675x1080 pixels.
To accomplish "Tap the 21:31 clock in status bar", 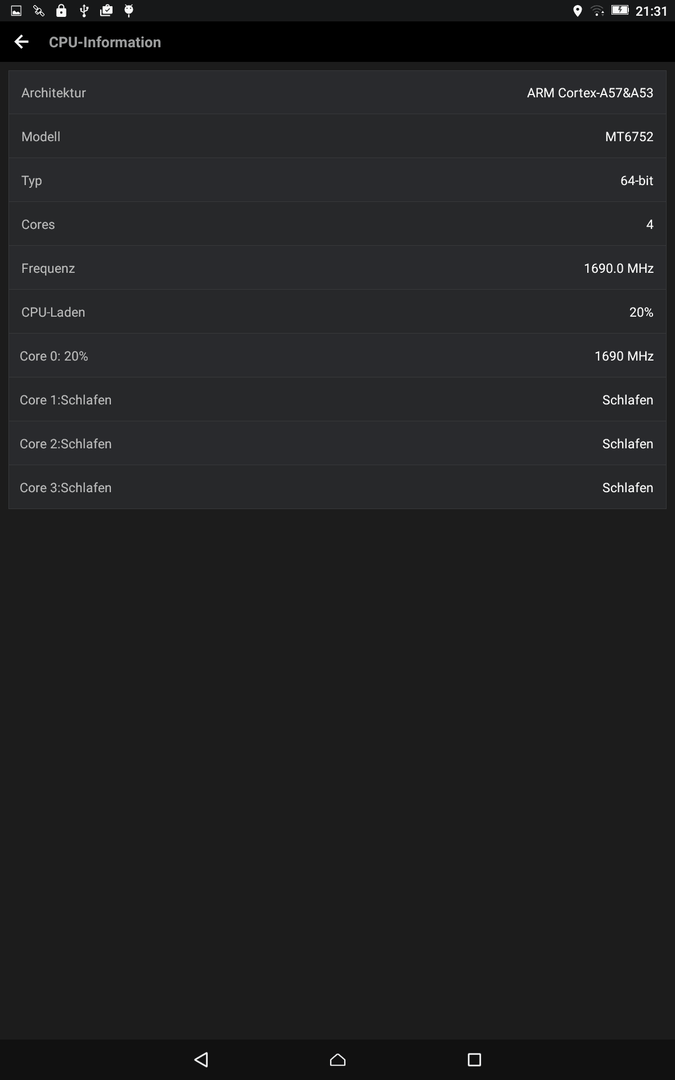I will tap(651, 11).
